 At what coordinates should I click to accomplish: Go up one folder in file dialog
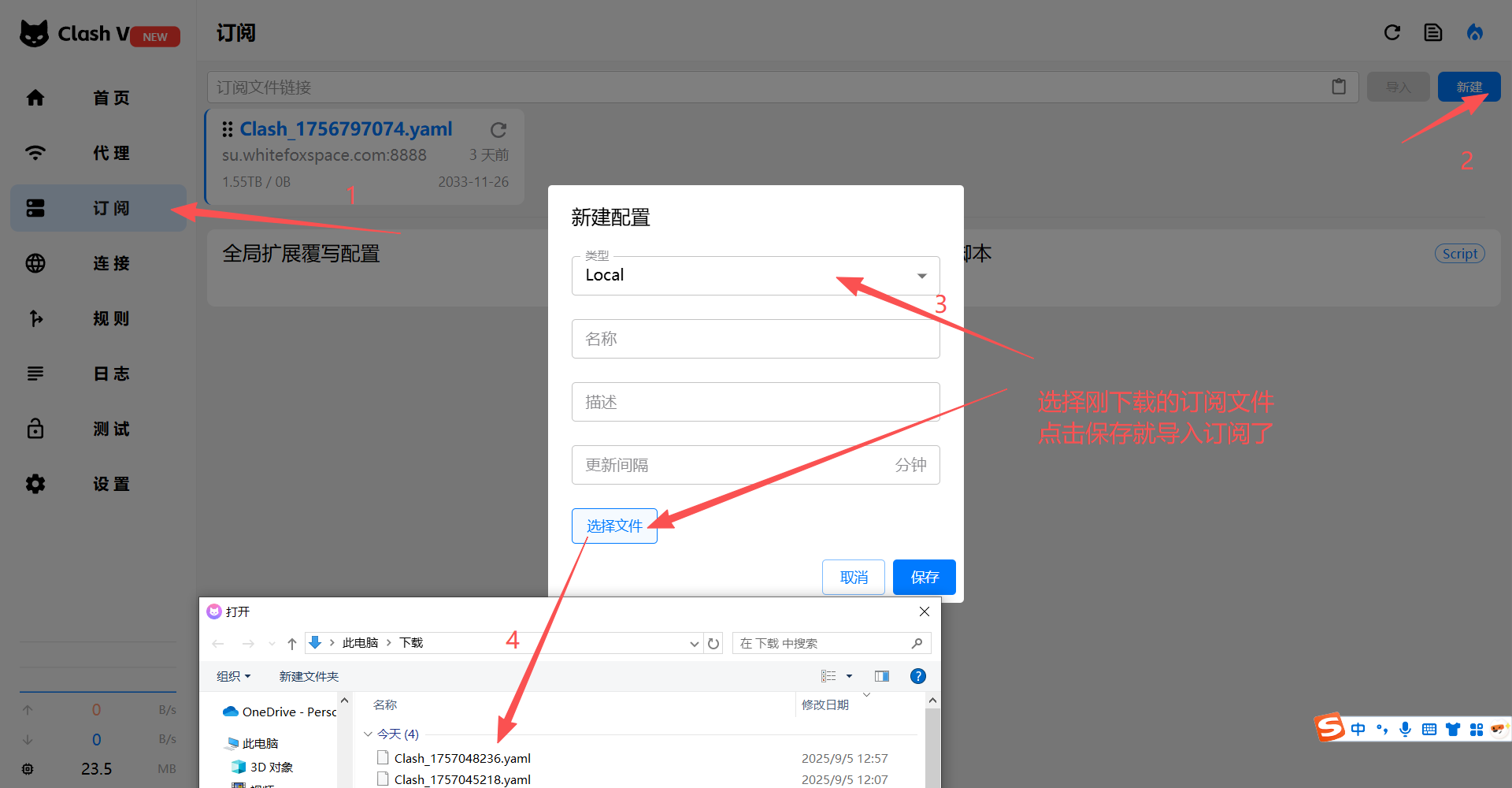[292, 644]
